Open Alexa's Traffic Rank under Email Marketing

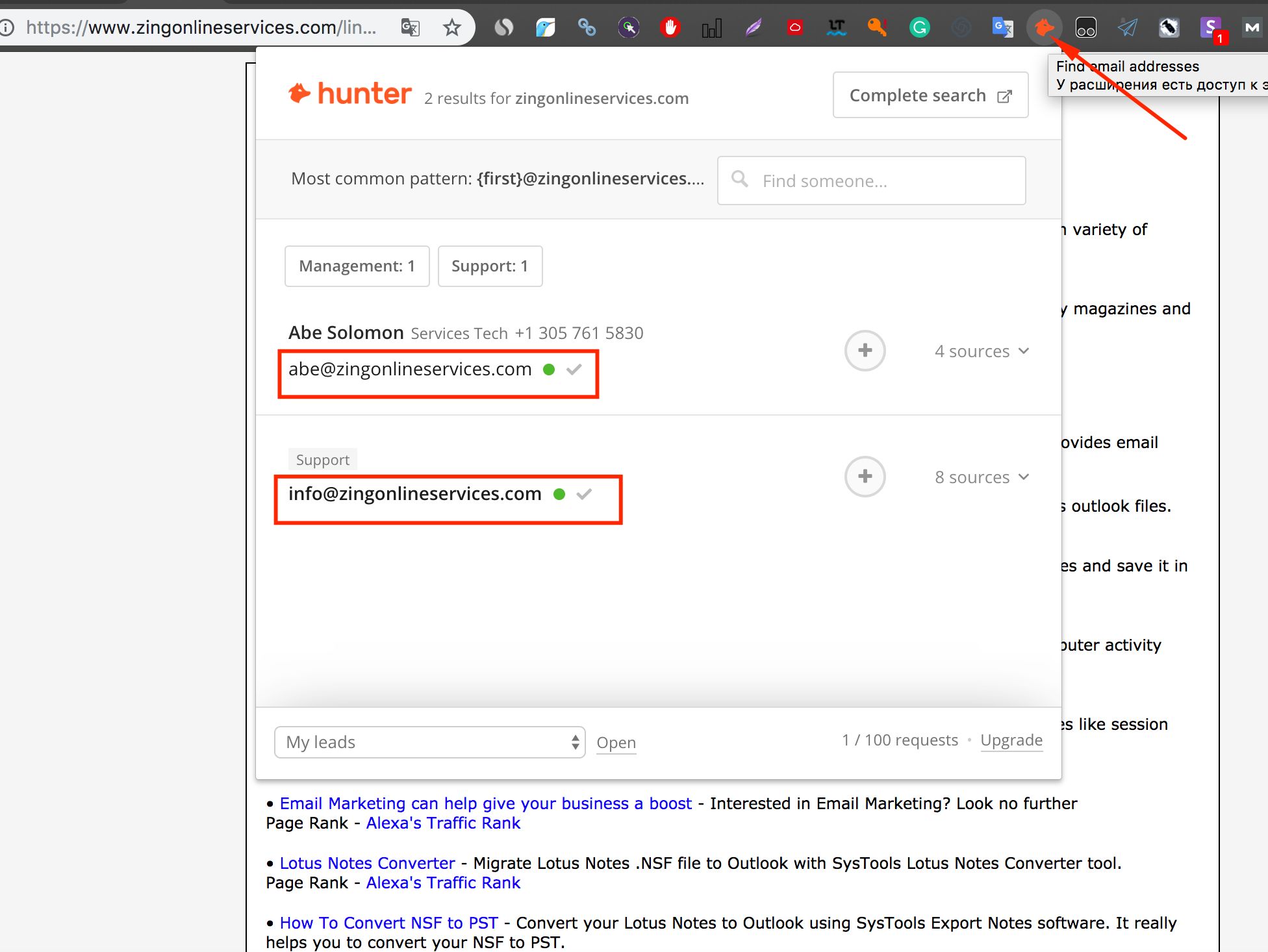tap(443, 823)
